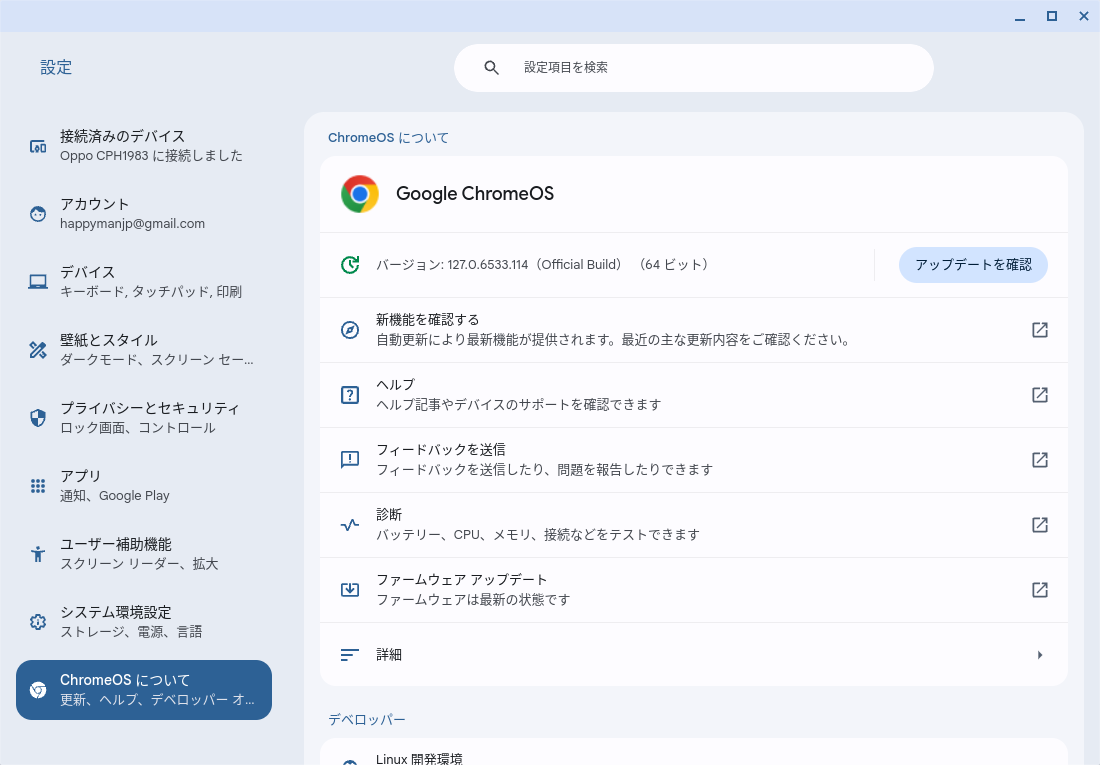1100x765 pixels.
Task: Select ユーザー補助機能 section
Action: [144, 554]
